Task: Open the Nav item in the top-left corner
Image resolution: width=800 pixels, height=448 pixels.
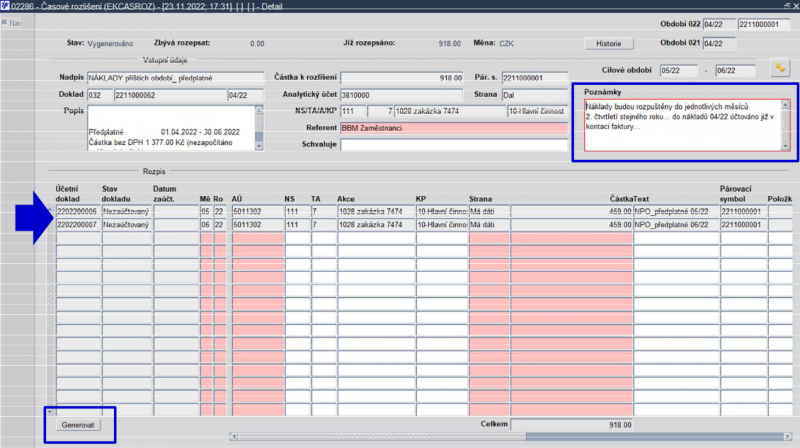Action: tap(13, 22)
